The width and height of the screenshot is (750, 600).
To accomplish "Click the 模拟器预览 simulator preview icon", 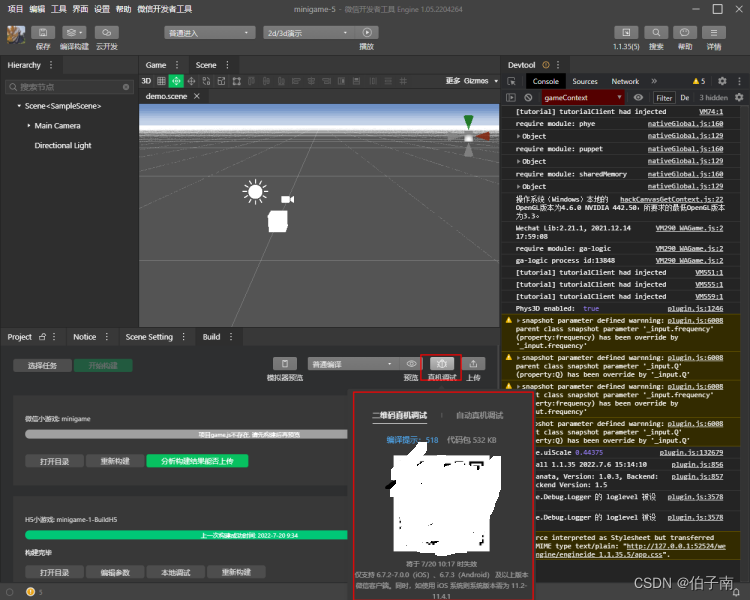I will pyautogui.click(x=285, y=364).
